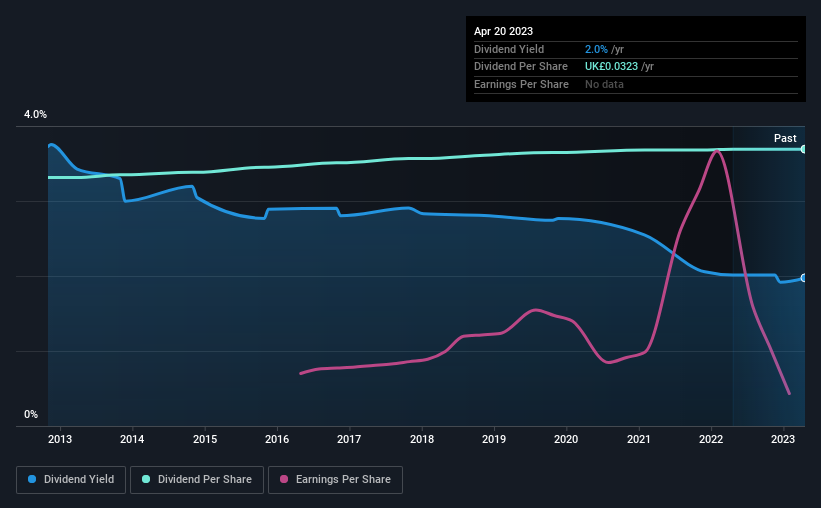Select the teal endpoint marker on Dividend Per Share line

coord(804,149)
